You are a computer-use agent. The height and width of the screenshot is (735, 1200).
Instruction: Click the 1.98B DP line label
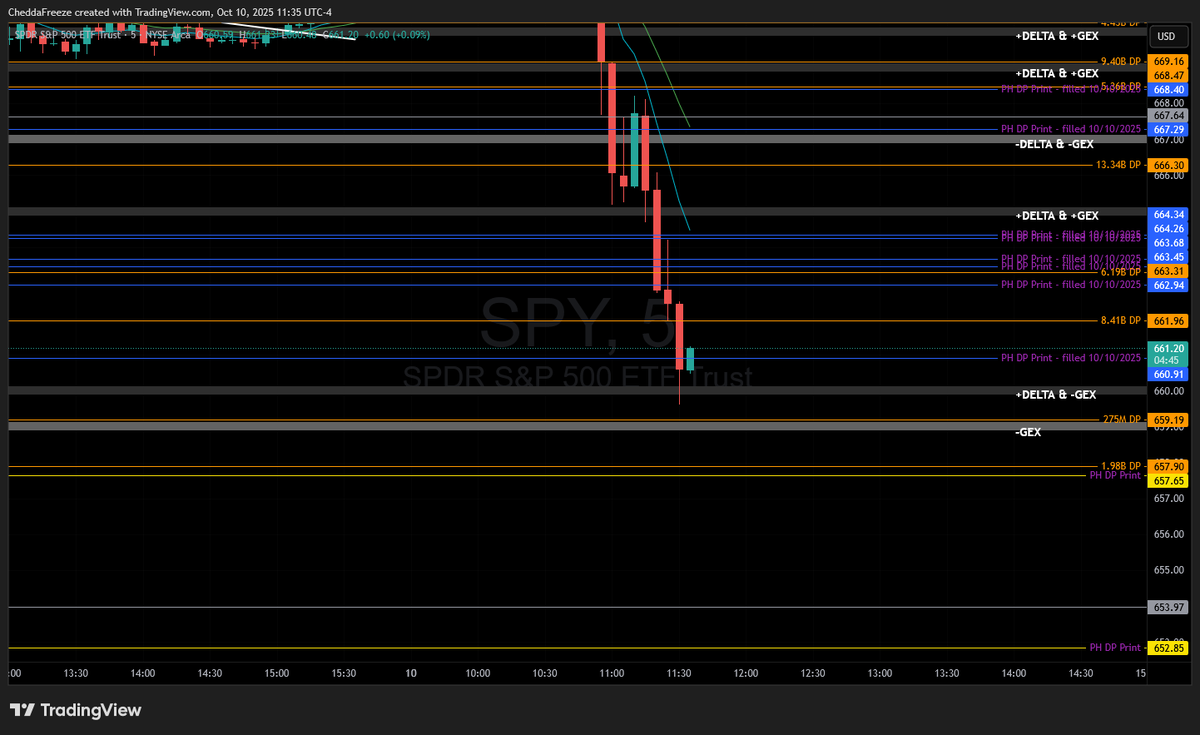pos(1121,466)
